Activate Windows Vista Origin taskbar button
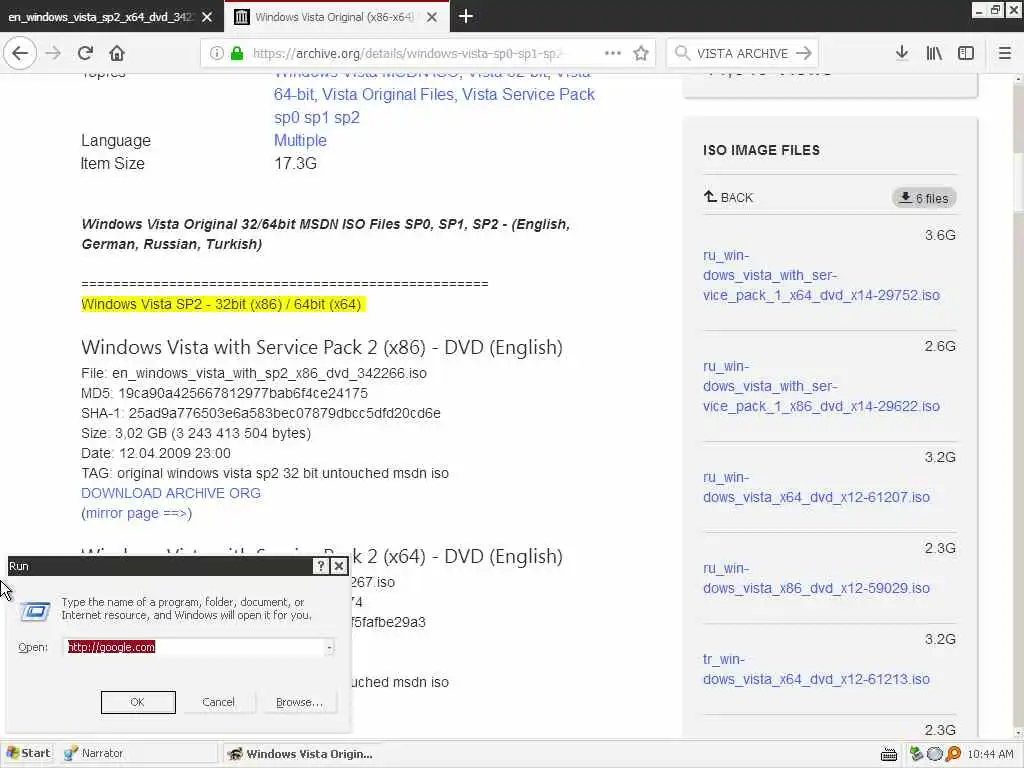The width and height of the screenshot is (1024, 768). click(x=300, y=754)
